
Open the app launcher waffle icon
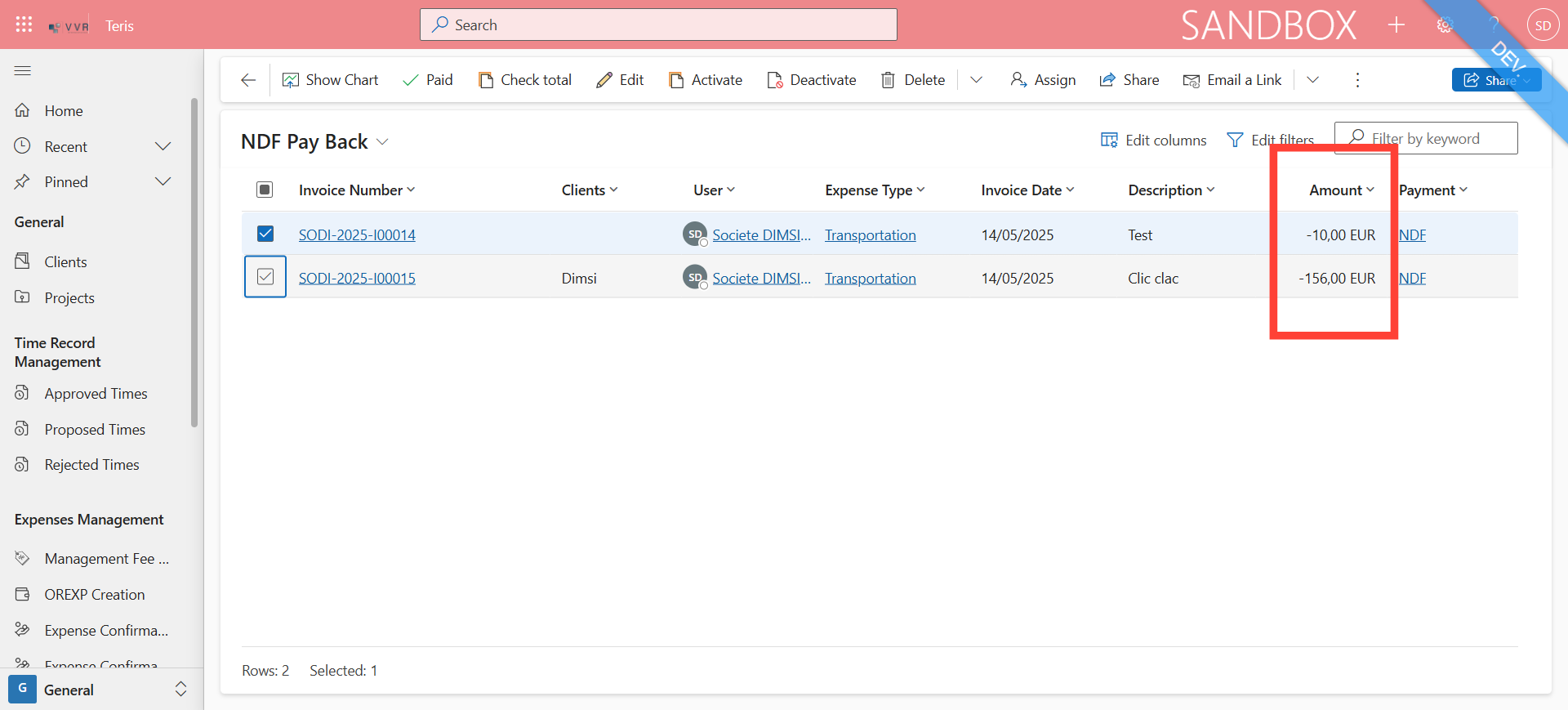point(24,25)
